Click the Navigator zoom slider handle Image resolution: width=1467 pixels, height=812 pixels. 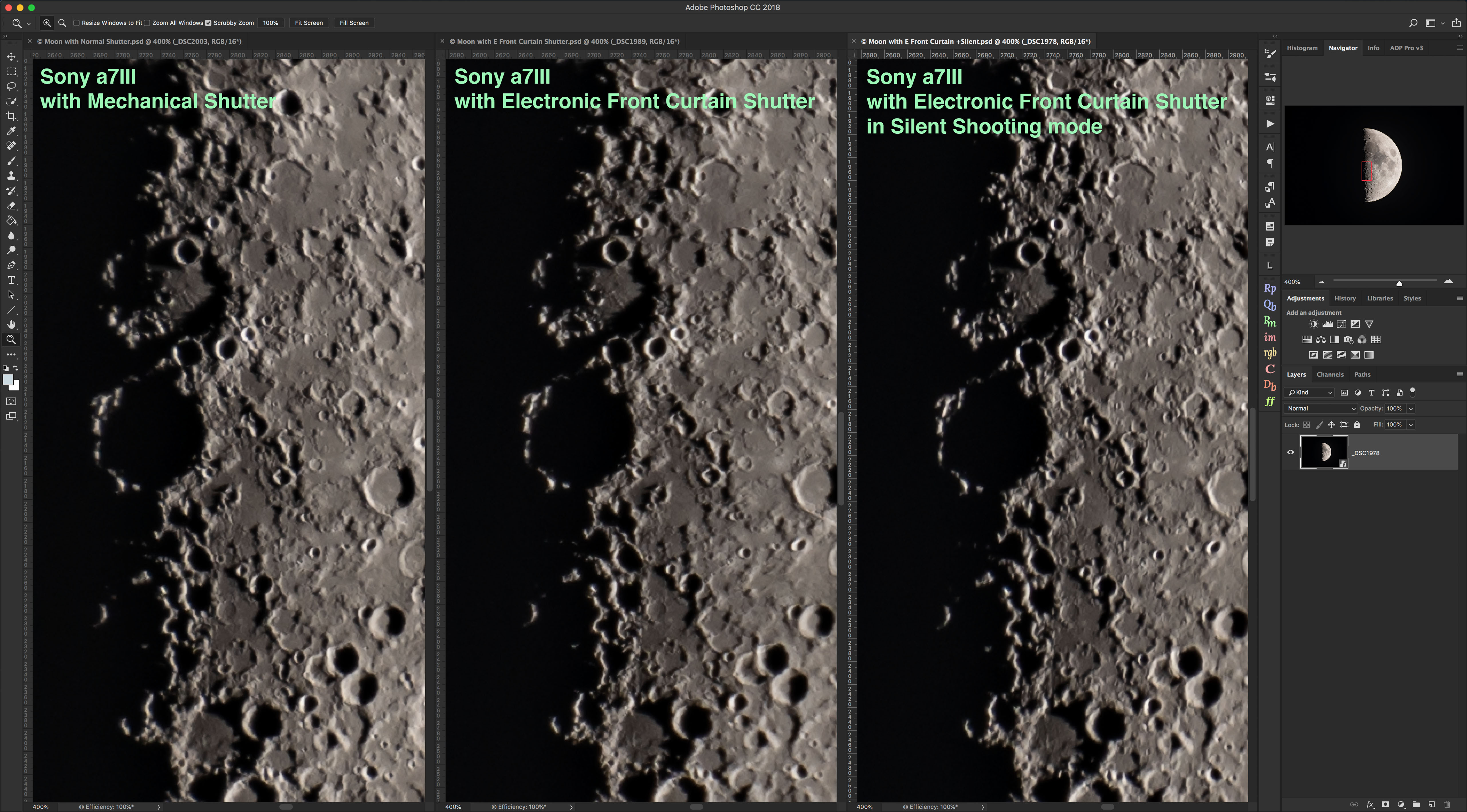pos(1399,283)
